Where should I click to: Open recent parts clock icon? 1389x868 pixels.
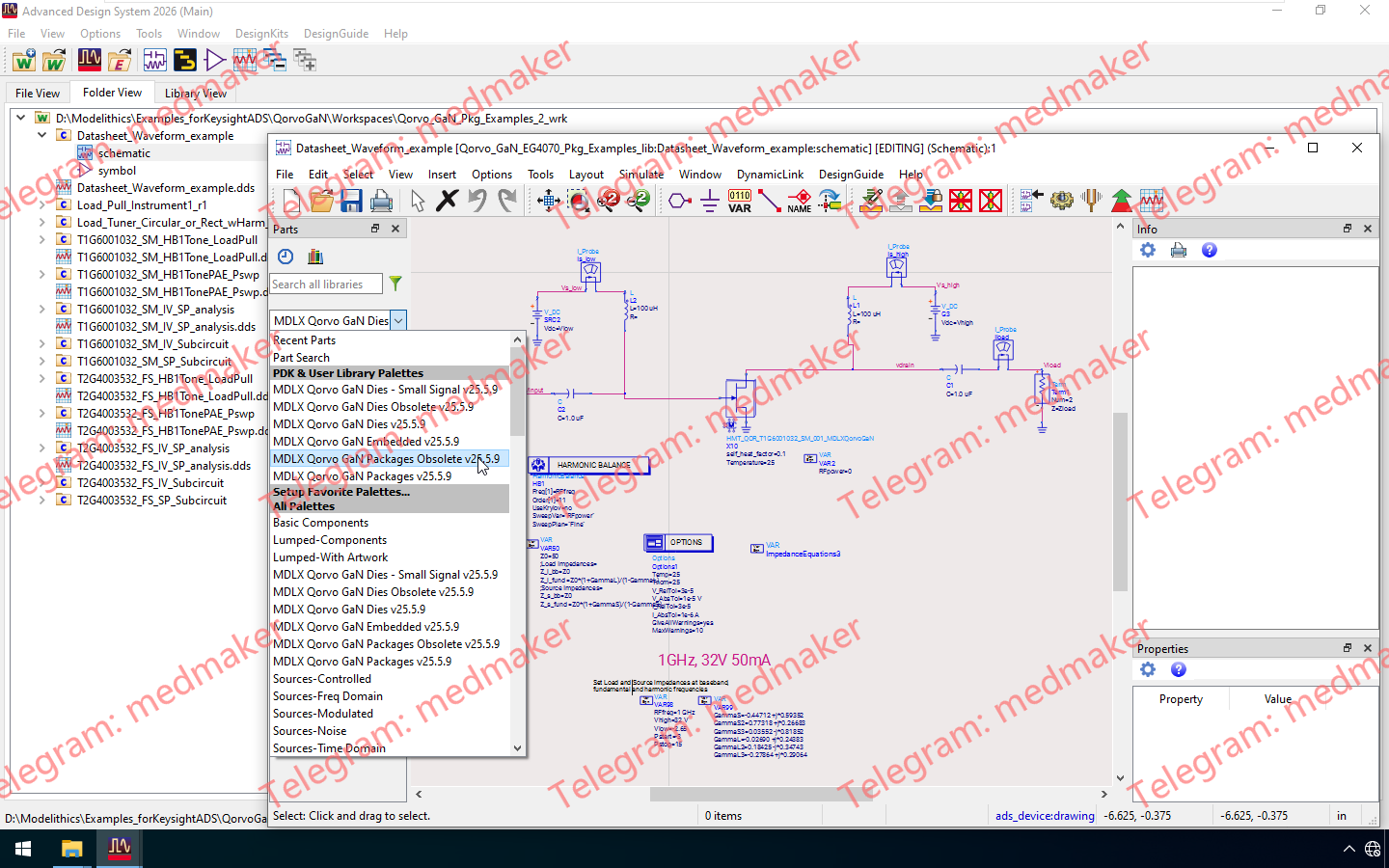click(x=286, y=257)
